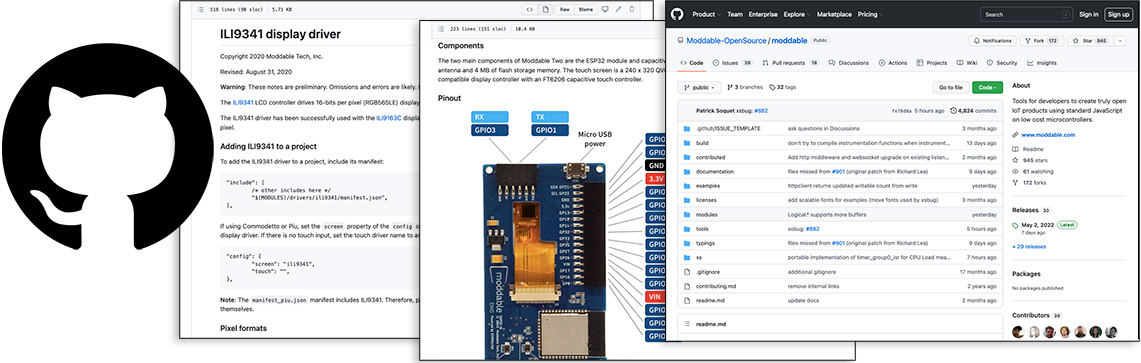Switch to the Security tab

(x=1002, y=63)
